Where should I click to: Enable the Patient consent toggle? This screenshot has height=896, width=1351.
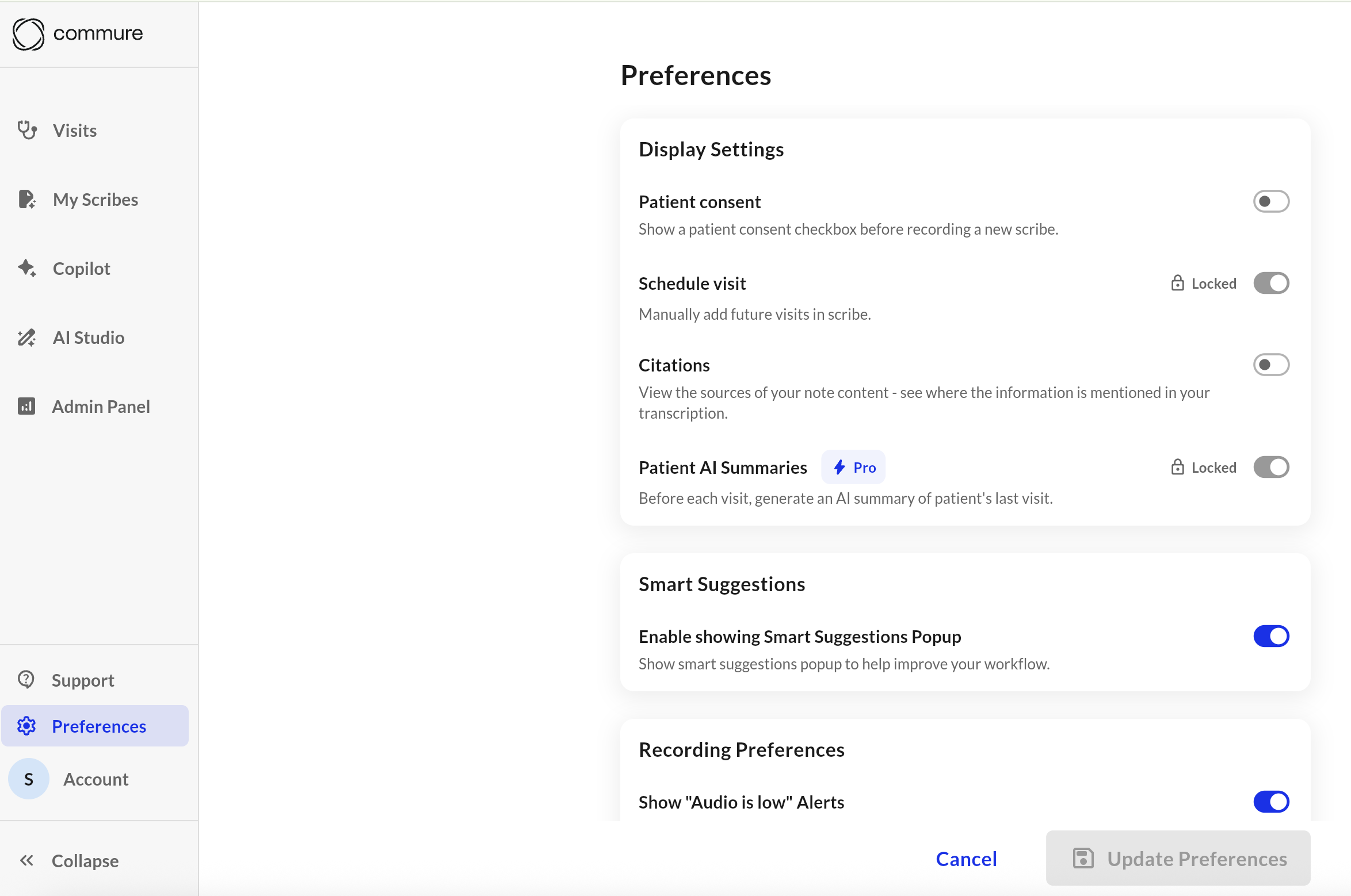point(1271,201)
